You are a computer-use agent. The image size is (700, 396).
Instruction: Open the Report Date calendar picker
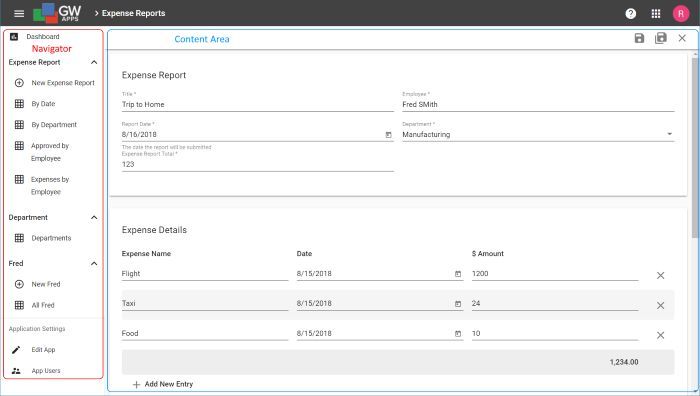click(x=388, y=135)
